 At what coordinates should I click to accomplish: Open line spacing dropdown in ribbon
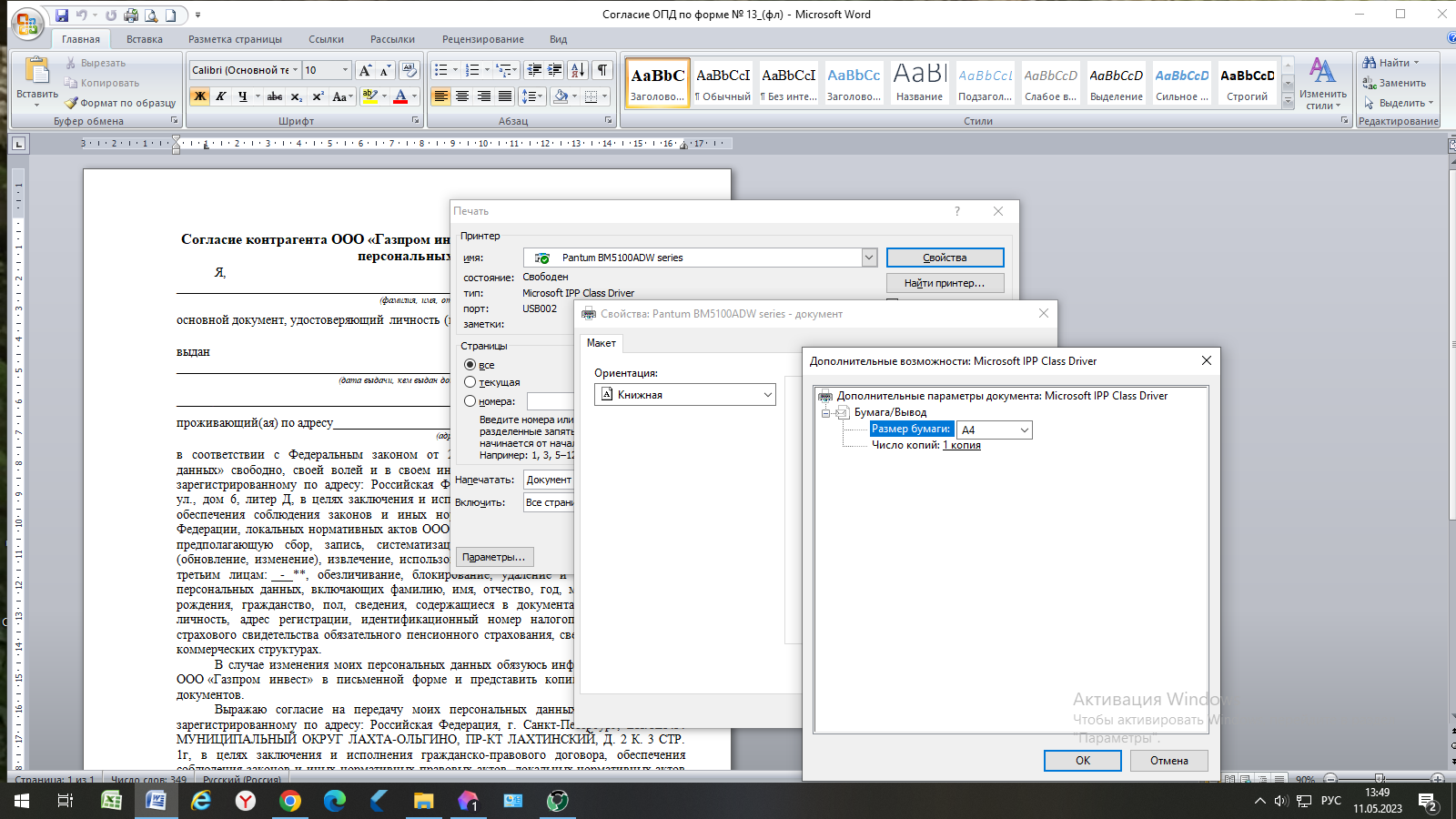point(534,96)
